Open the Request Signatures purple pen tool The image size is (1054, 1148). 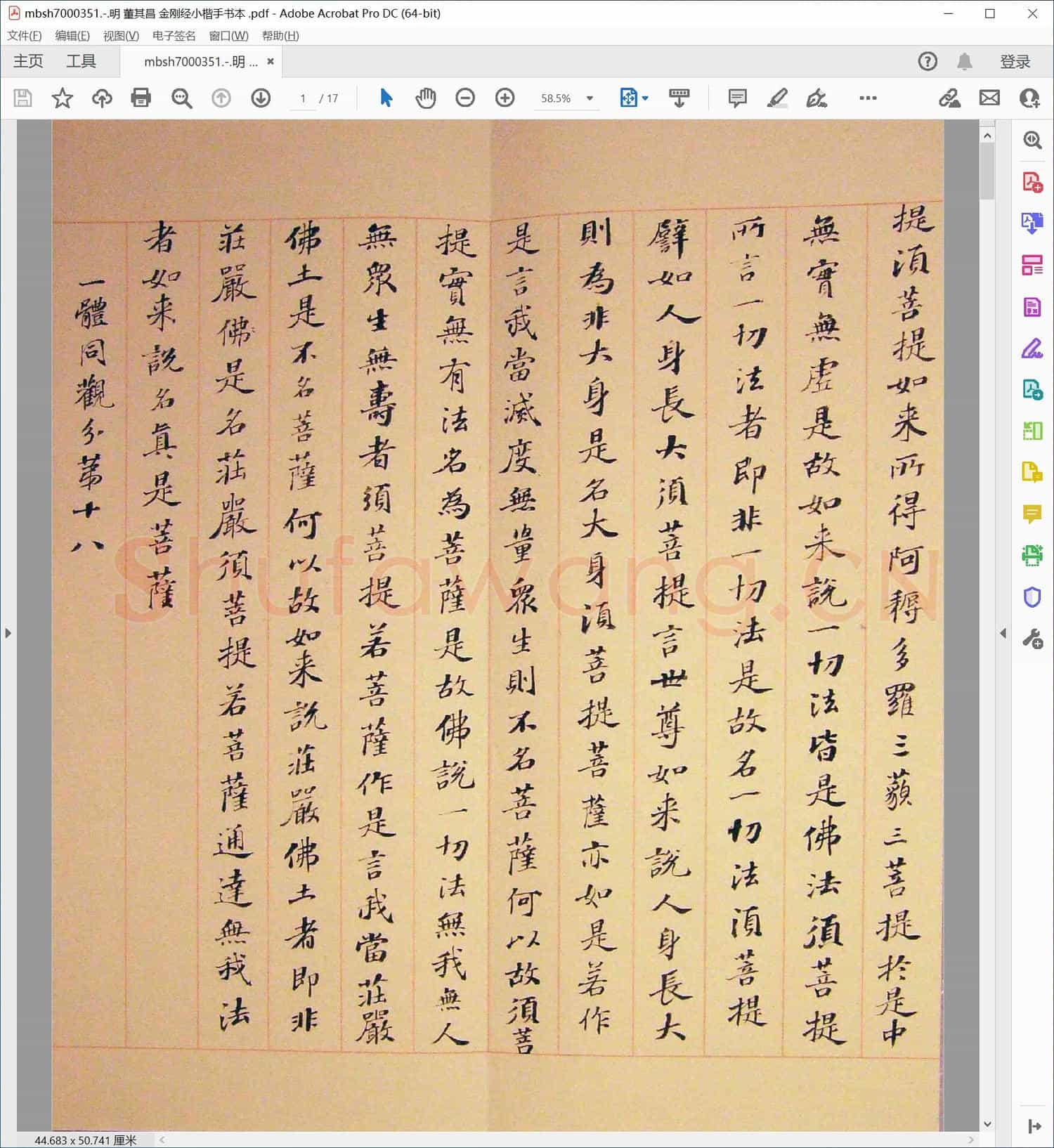coord(1032,348)
